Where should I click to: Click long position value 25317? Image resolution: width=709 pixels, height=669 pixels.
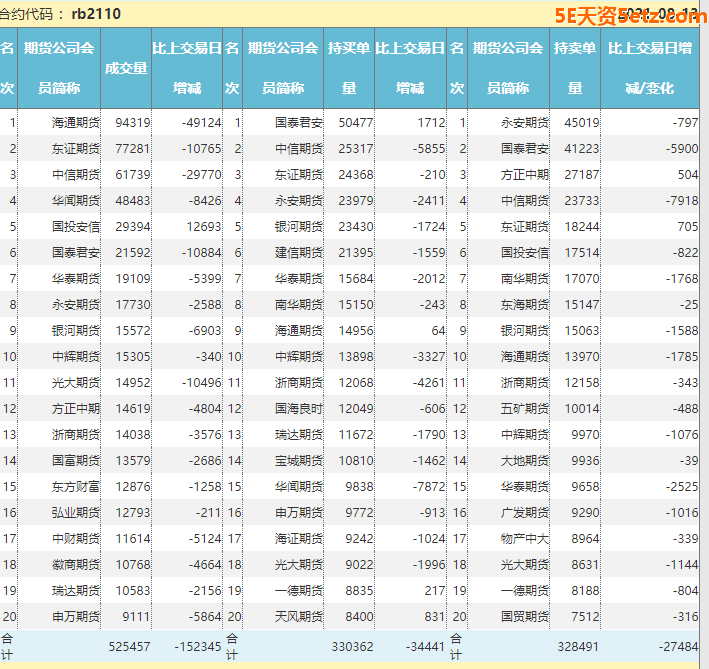point(356,149)
